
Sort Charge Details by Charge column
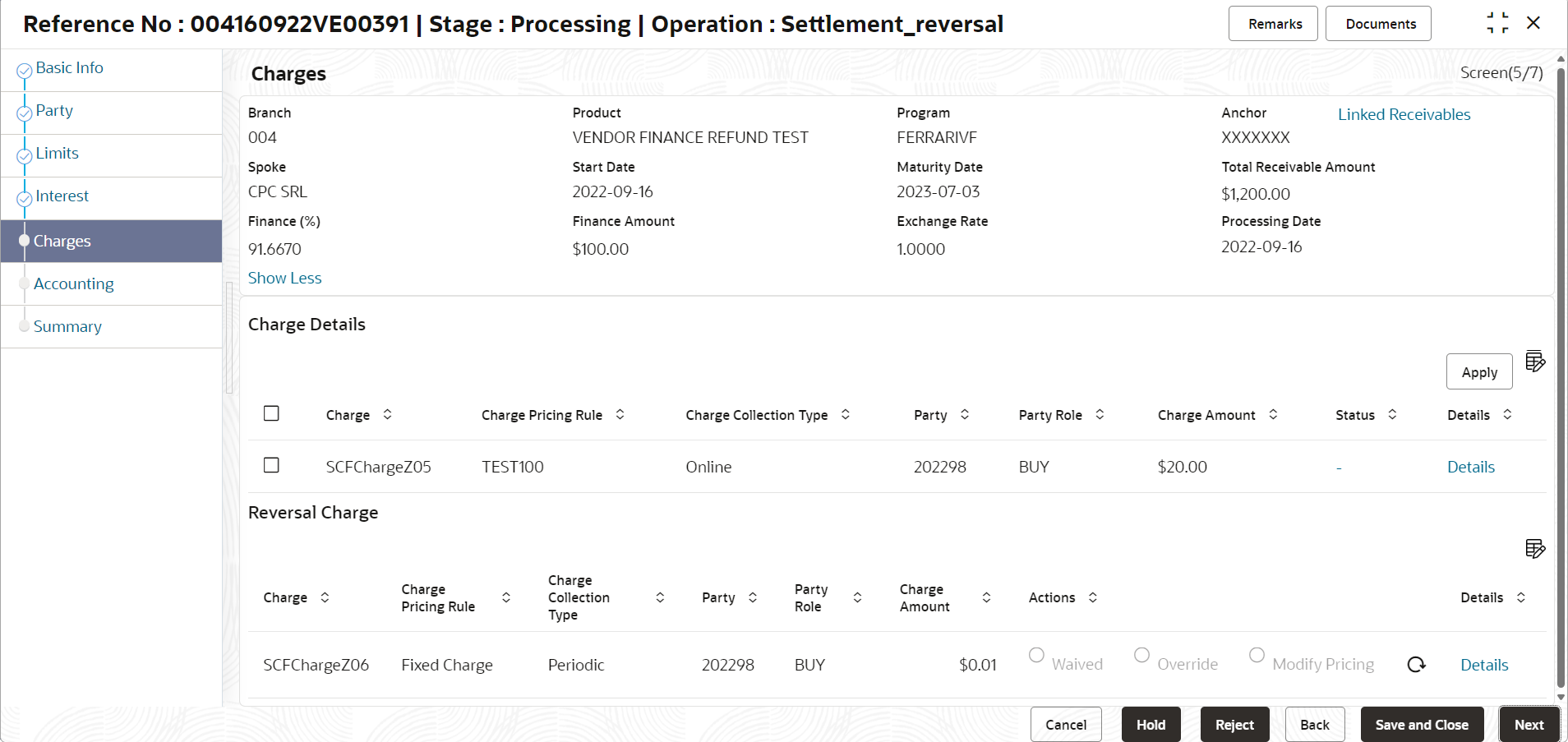click(x=387, y=415)
